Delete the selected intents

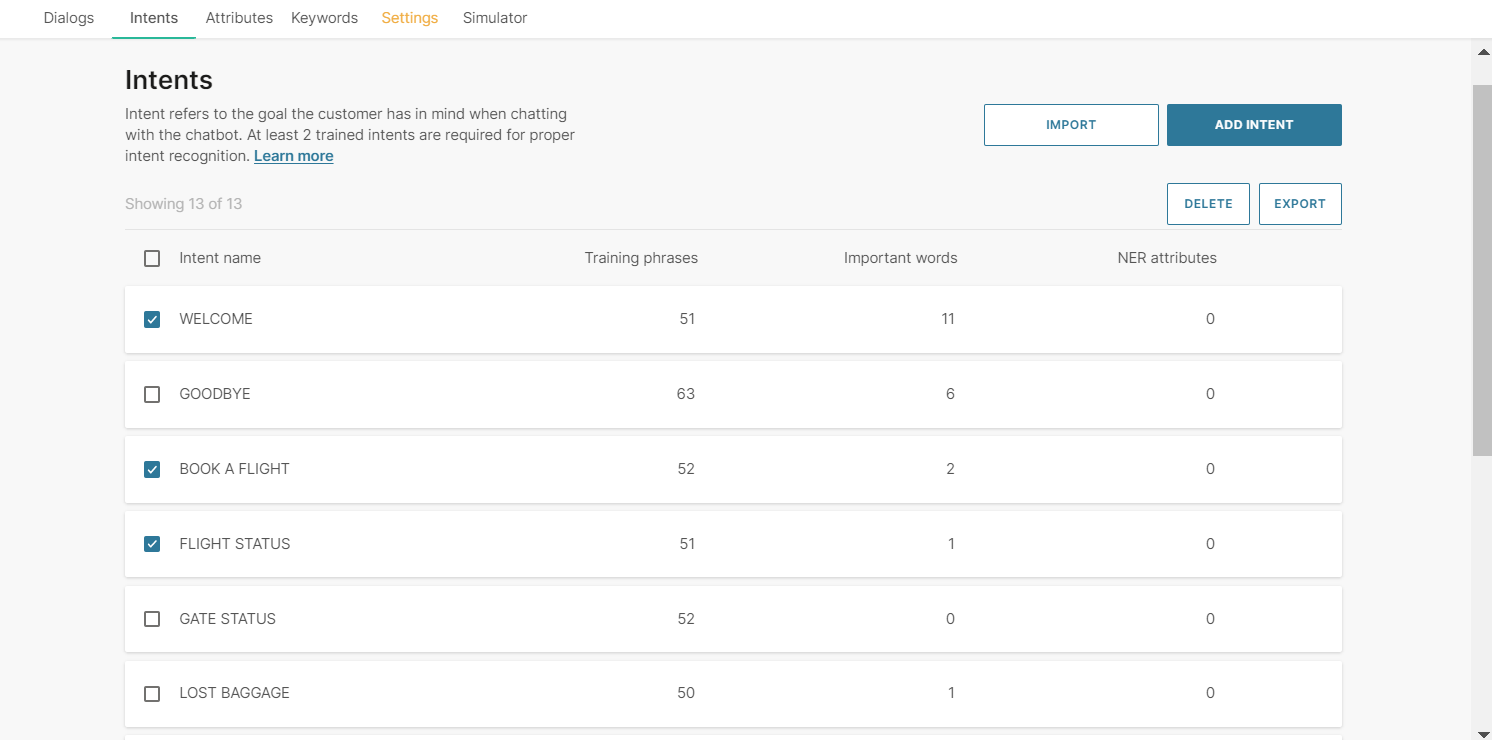[1207, 204]
